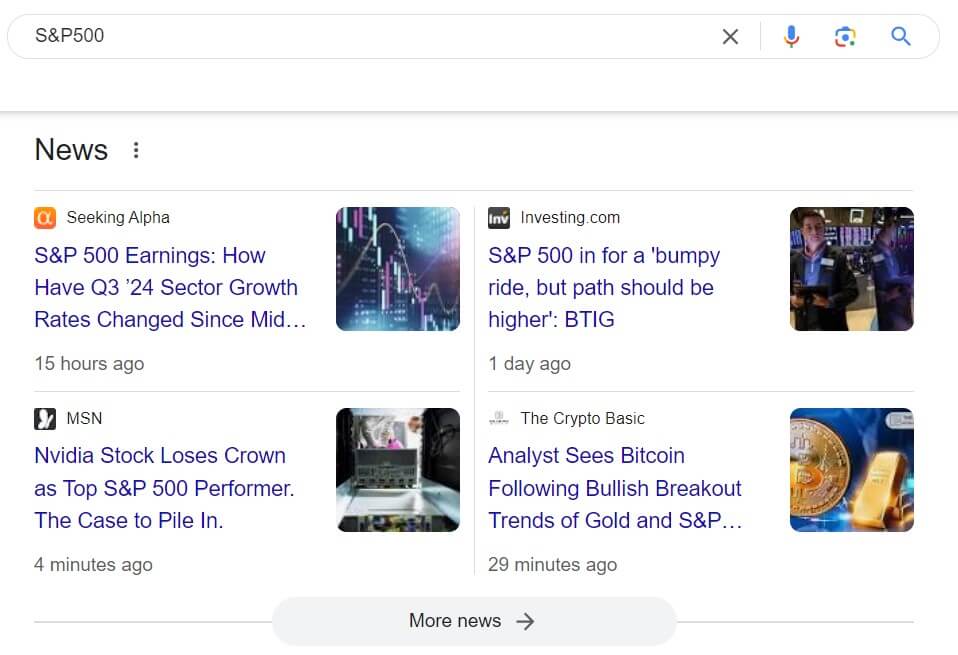Click The Crypto Basic logo icon
The image size is (958, 655).
[x=499, y=419]
